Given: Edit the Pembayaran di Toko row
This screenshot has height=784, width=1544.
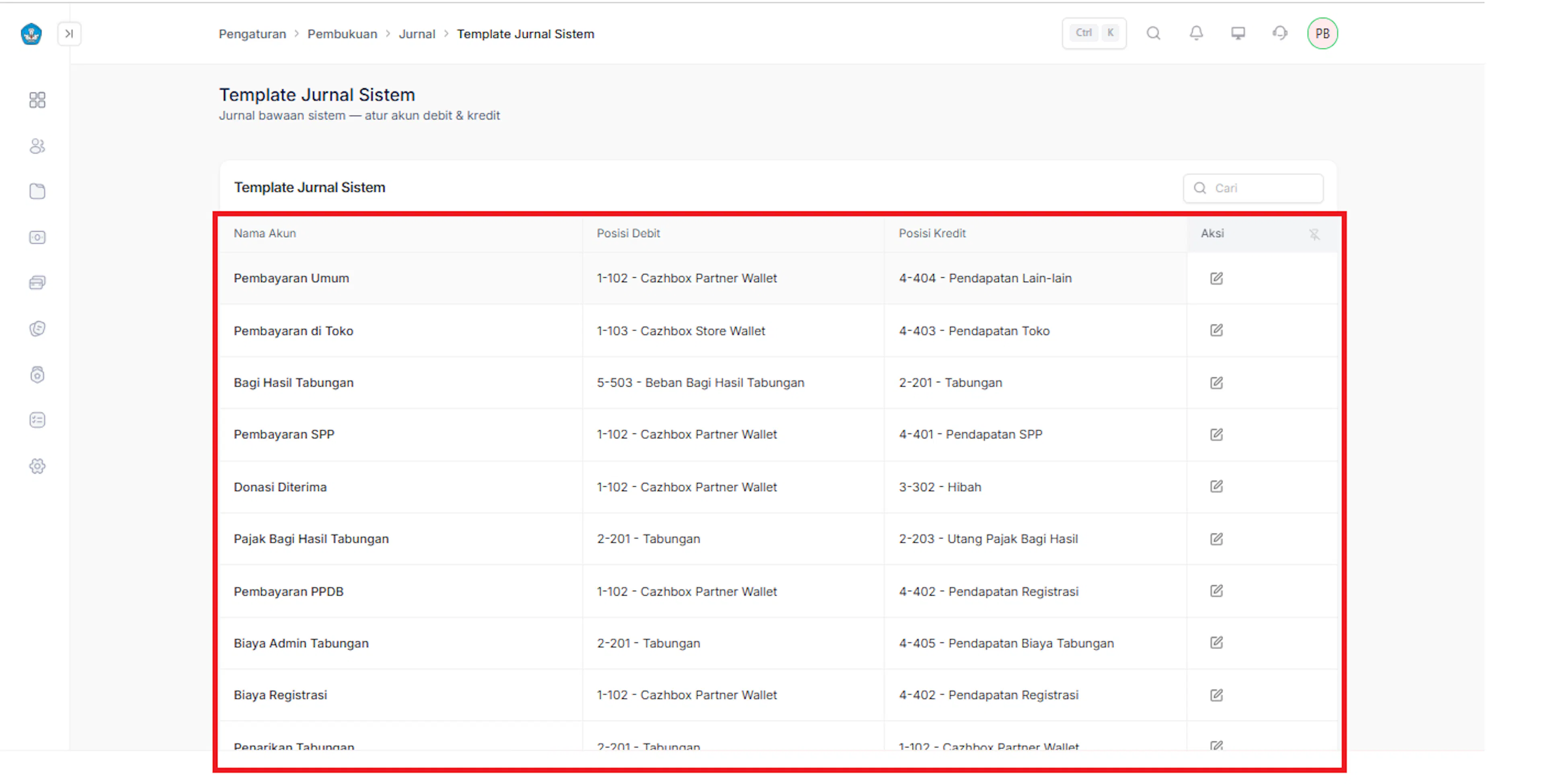Looking at the screenshot, I should [1216, 331].
